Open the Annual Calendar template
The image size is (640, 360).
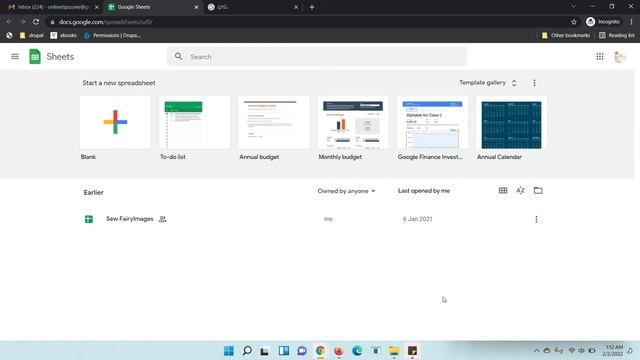(x=511, y=122)
